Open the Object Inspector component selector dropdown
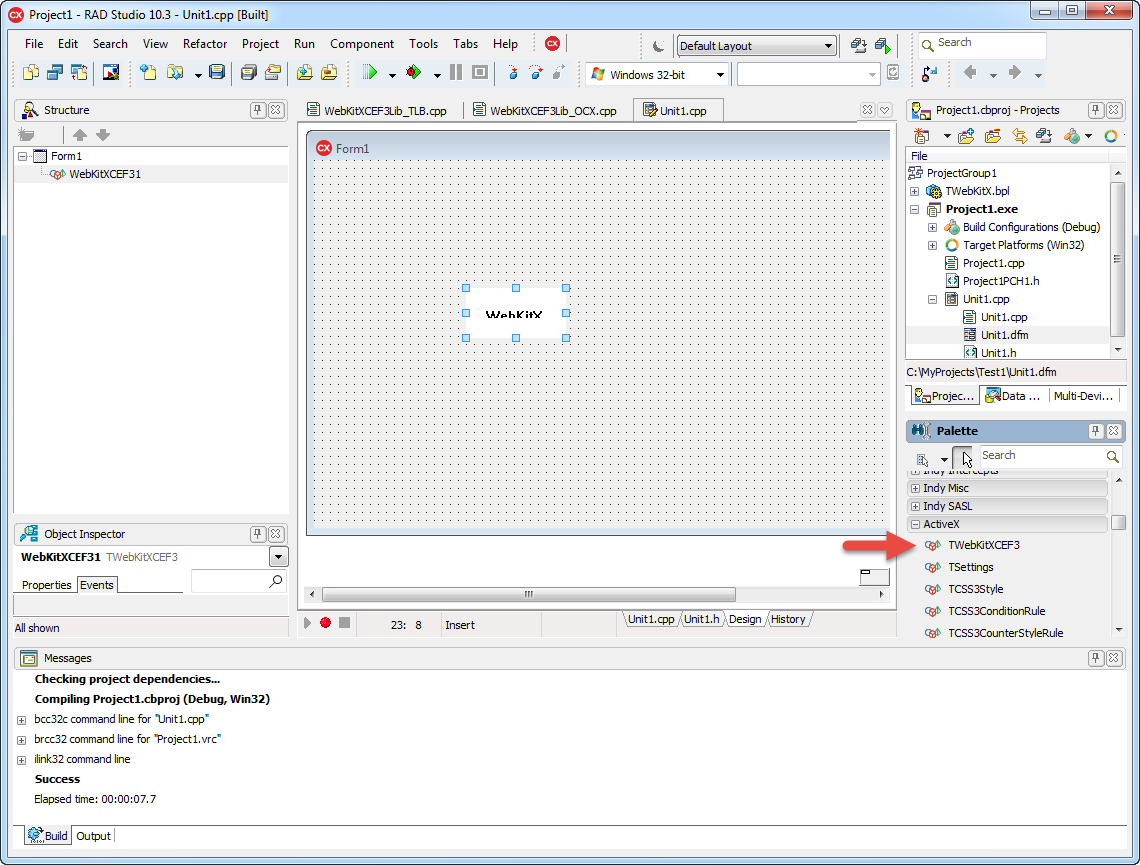 coord(278,557)
